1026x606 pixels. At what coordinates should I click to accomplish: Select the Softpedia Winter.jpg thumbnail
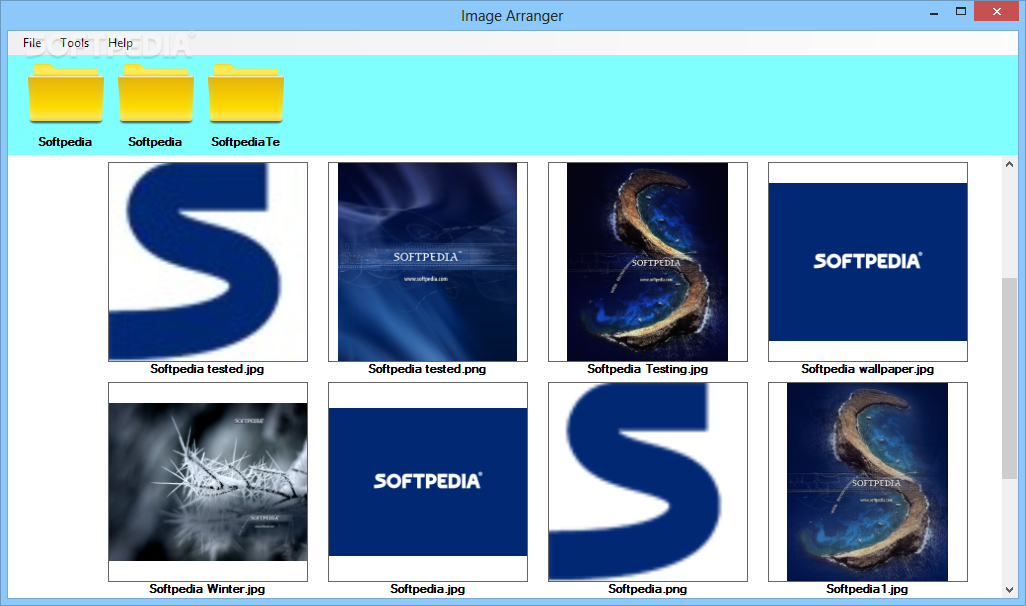tap(208, 482)
